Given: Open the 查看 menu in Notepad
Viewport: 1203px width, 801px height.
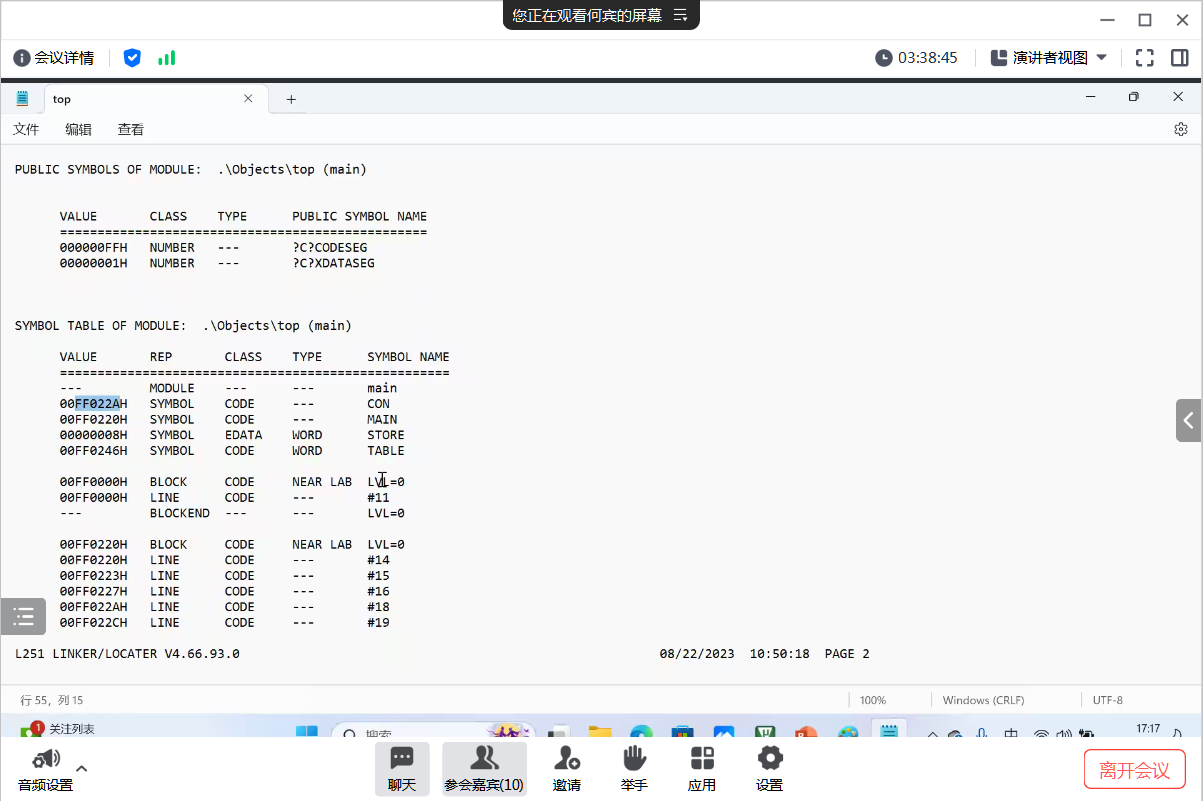Looking at the screenshot, I should click(x=131, y=129).
